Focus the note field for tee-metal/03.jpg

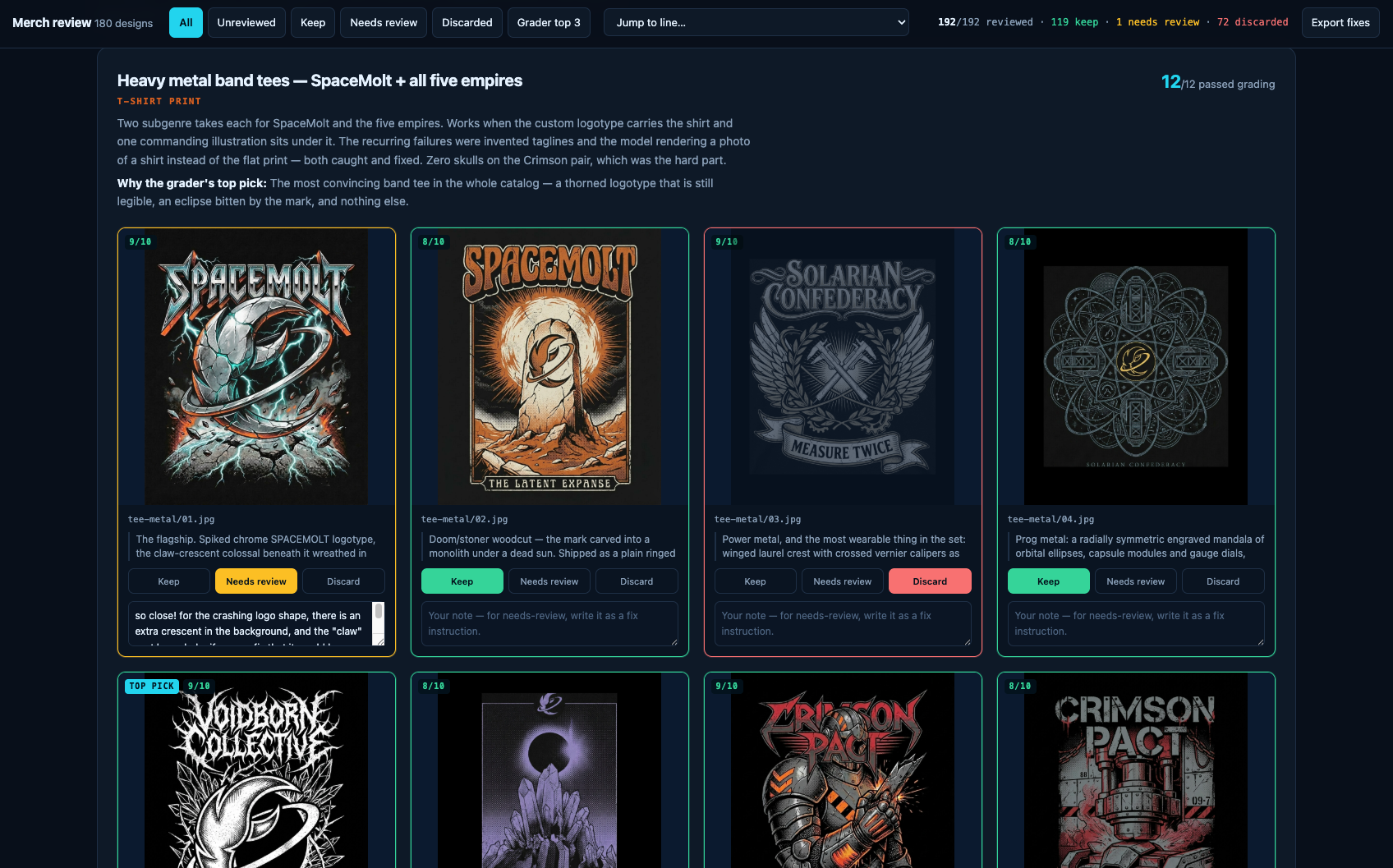pyautogui.click(x=843, y=623)
